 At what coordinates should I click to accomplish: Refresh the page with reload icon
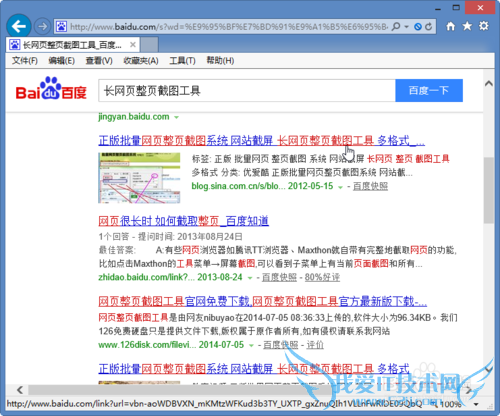coord(429,26)
